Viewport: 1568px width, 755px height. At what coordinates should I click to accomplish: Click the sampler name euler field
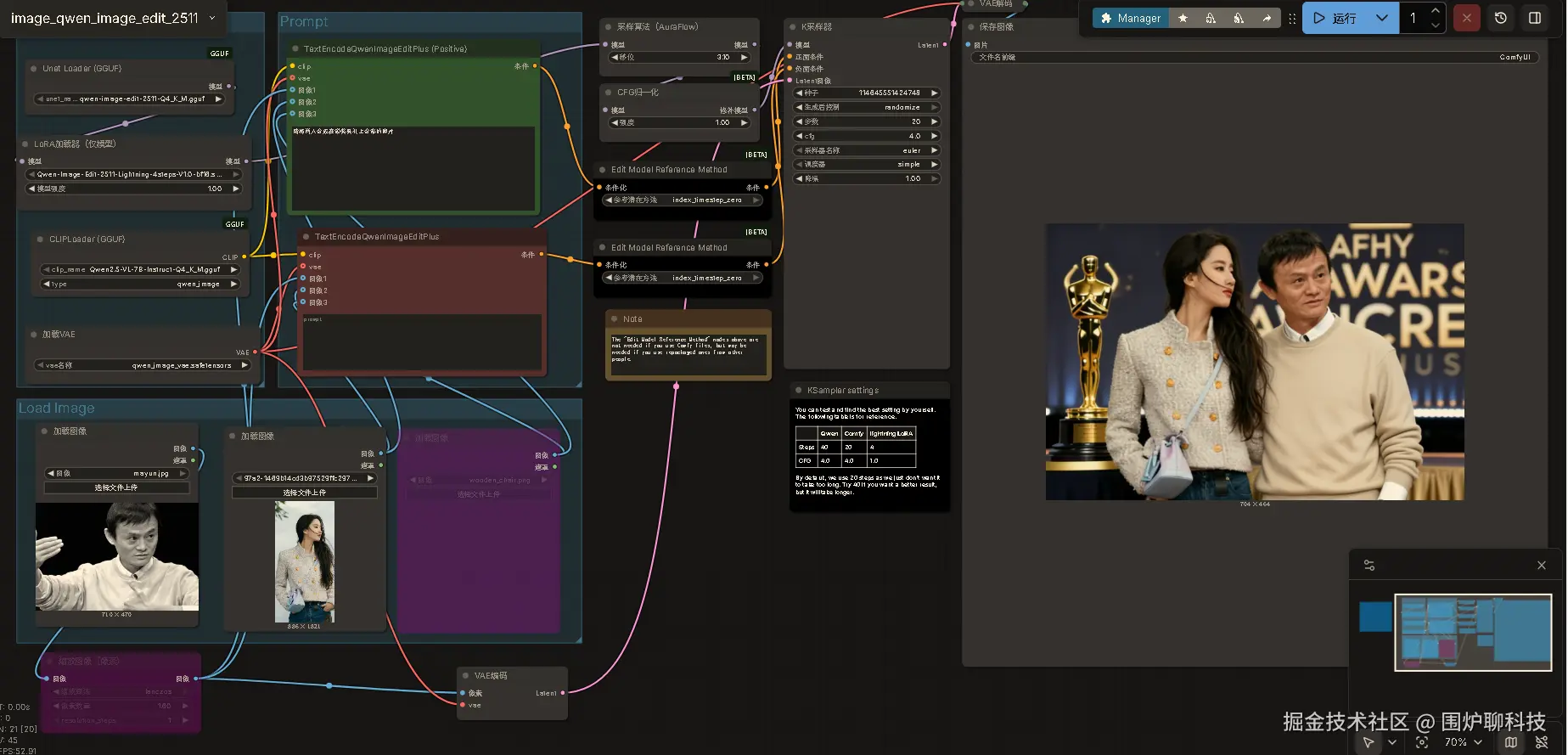tap(867, 150)
